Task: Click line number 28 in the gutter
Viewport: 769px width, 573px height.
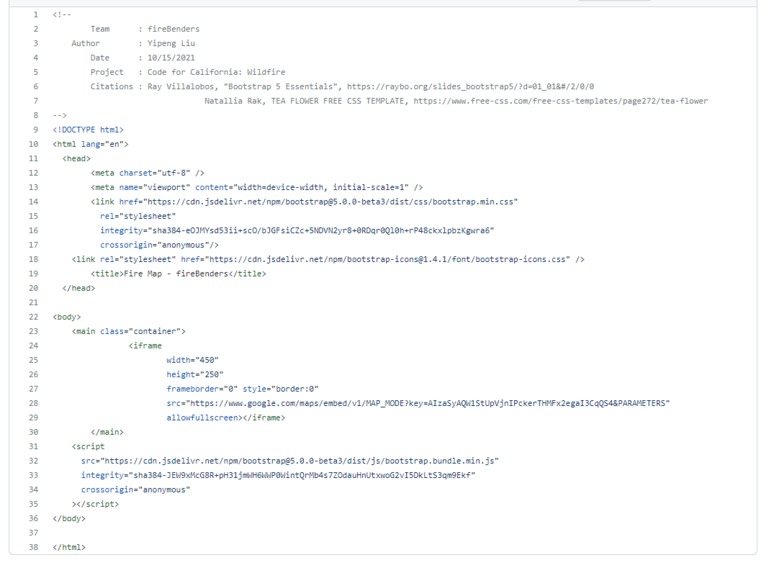Action: 33,403
